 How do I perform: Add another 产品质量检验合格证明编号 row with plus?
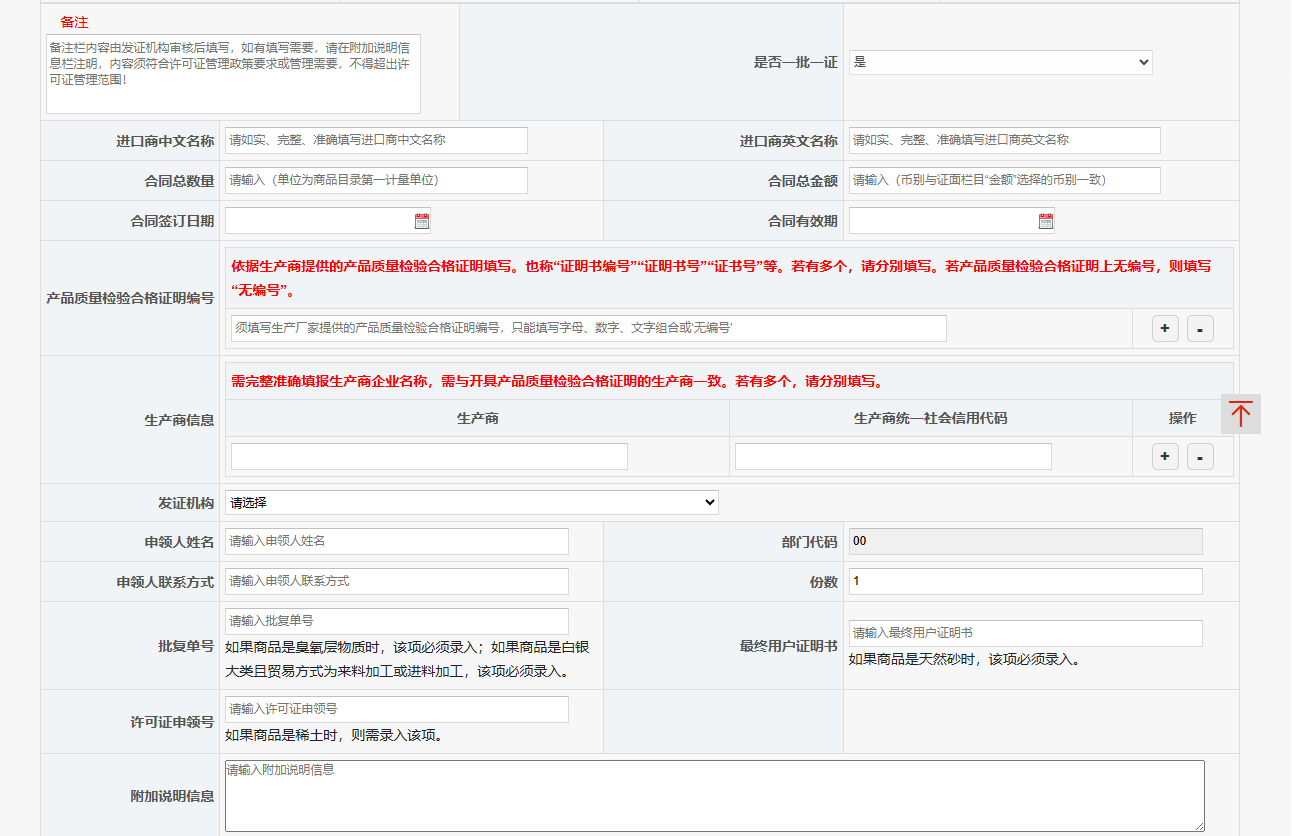[1165, 328]
